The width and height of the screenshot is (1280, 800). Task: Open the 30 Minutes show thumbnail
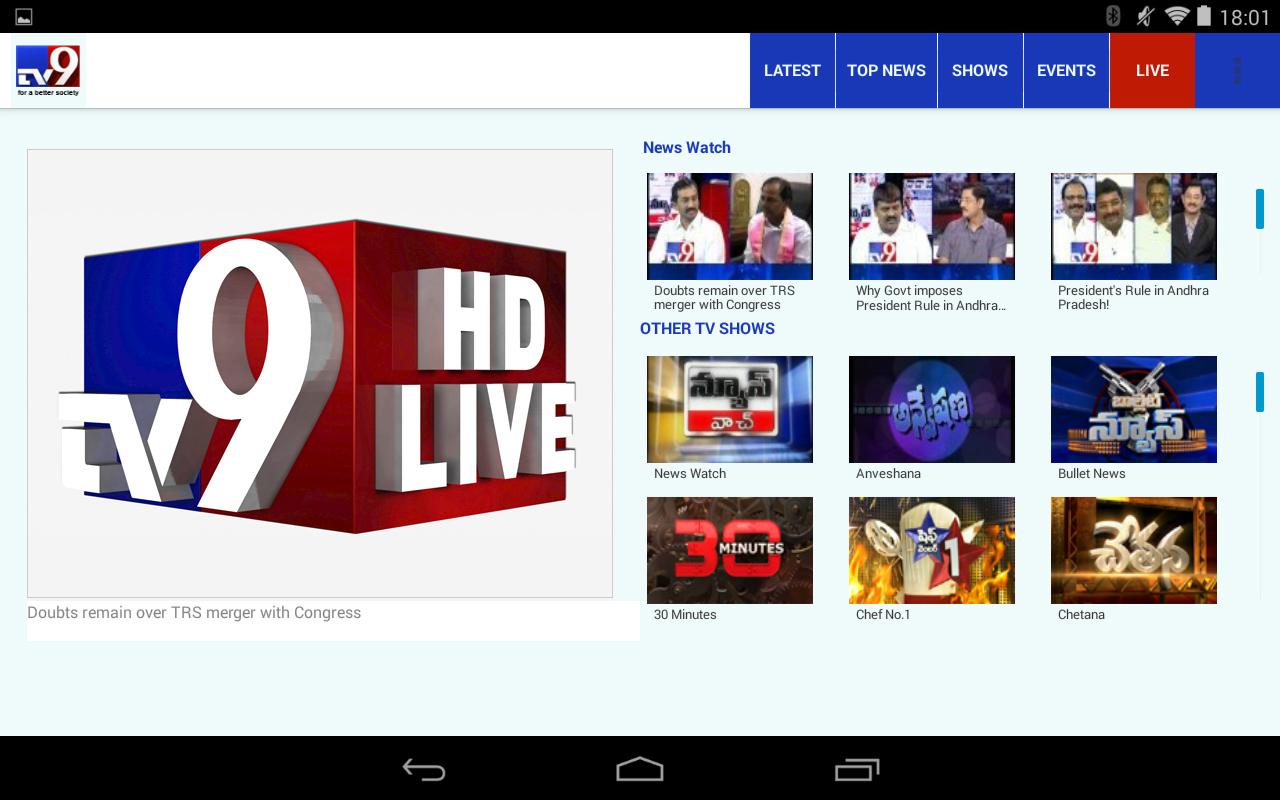(730, 550)
